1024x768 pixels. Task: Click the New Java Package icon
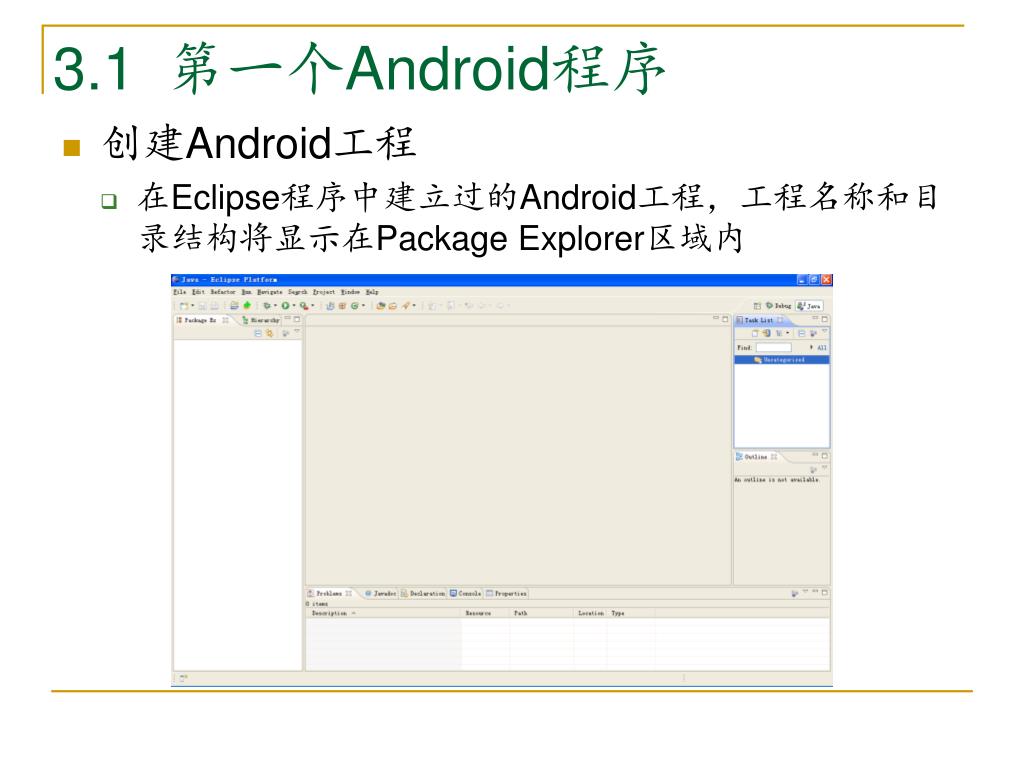[342, 306]
